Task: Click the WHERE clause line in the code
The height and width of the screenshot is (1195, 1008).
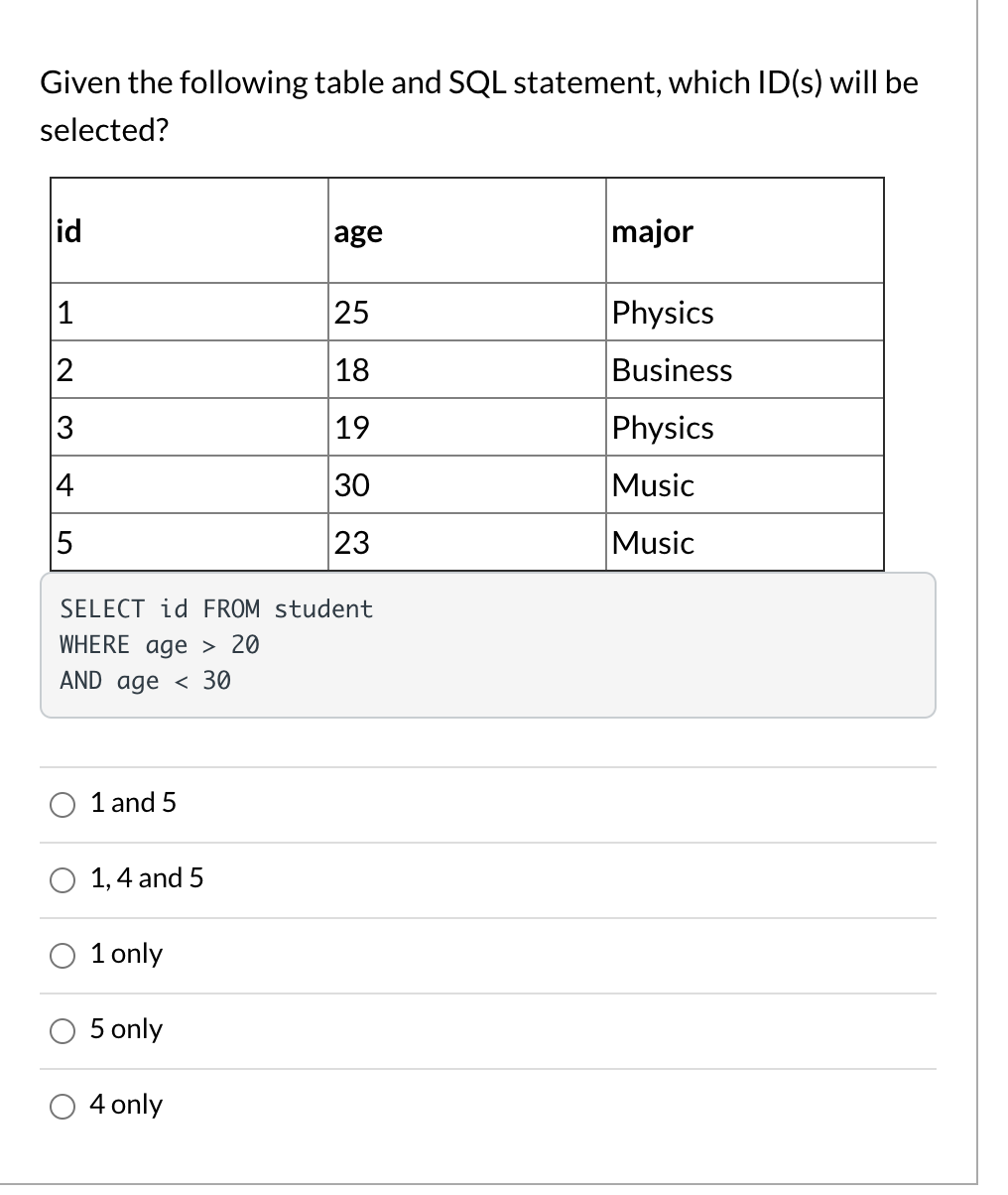Action: point(159,644)
